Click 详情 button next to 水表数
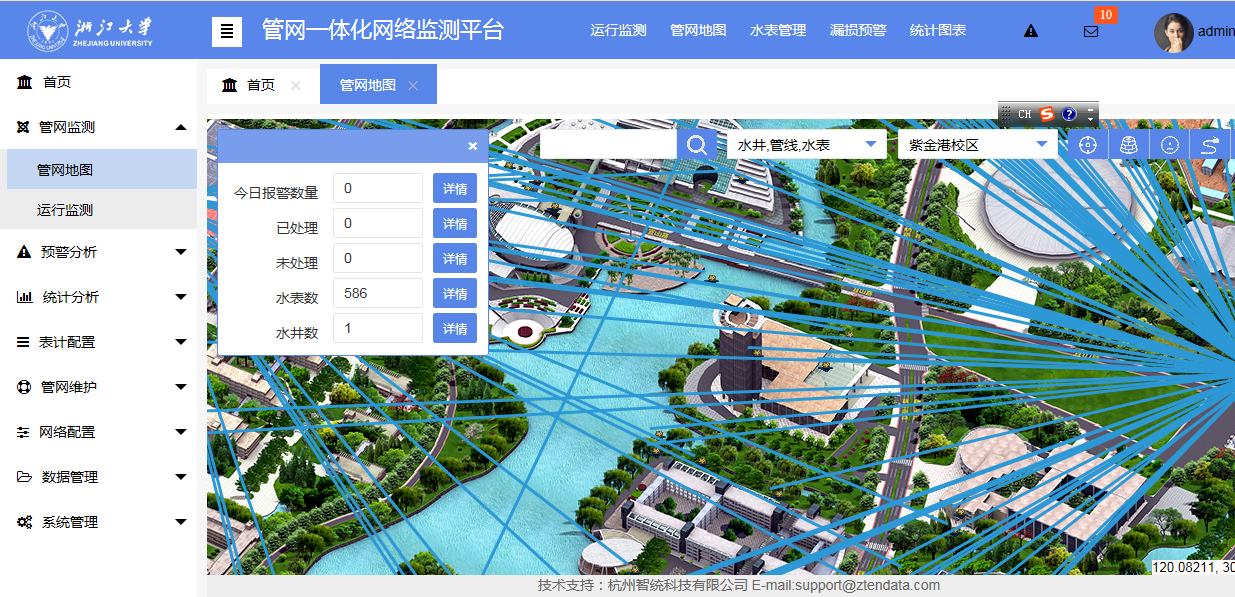 coord(455,294)
